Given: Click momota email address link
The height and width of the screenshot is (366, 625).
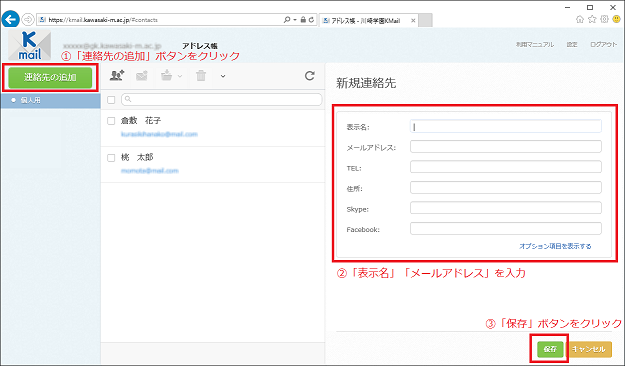Looking at the screenshot, I should 150,171.
